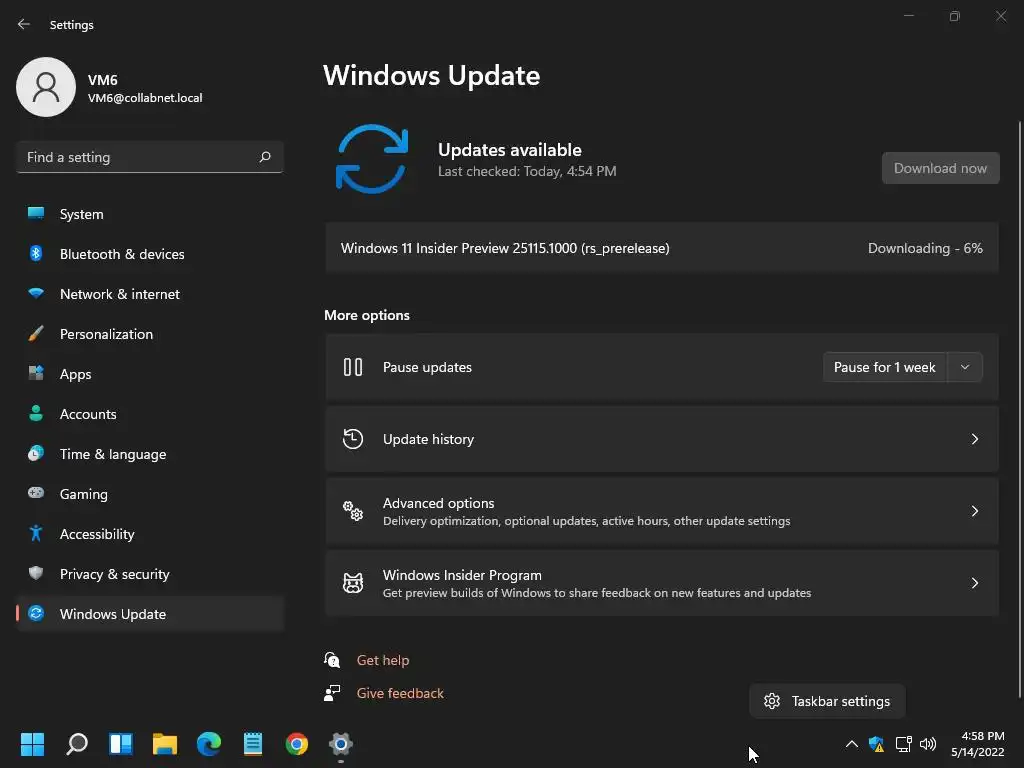
Task: Open the Give feedback link
Action: (400, 693)
